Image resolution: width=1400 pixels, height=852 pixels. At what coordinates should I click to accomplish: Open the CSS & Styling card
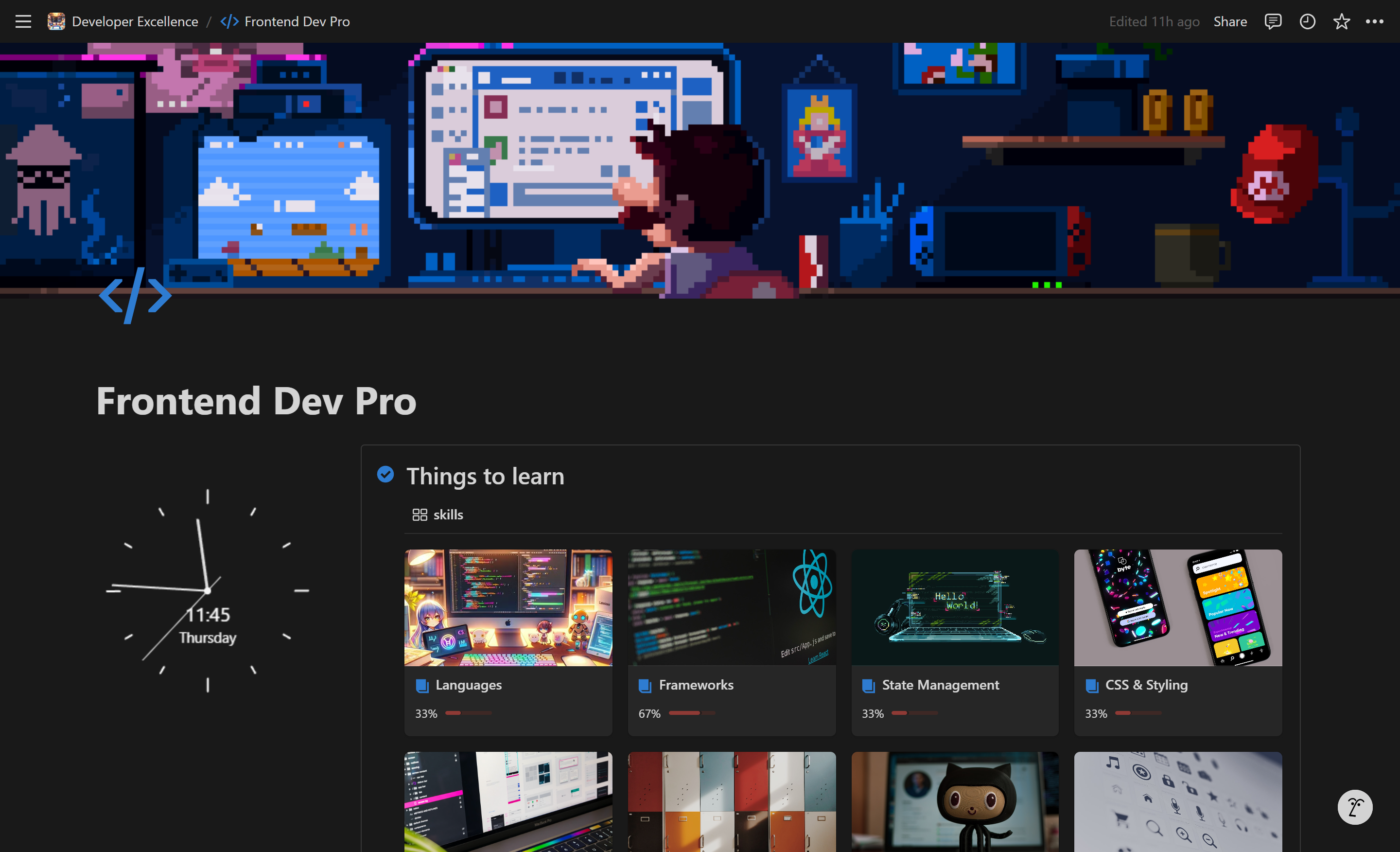1177,642
